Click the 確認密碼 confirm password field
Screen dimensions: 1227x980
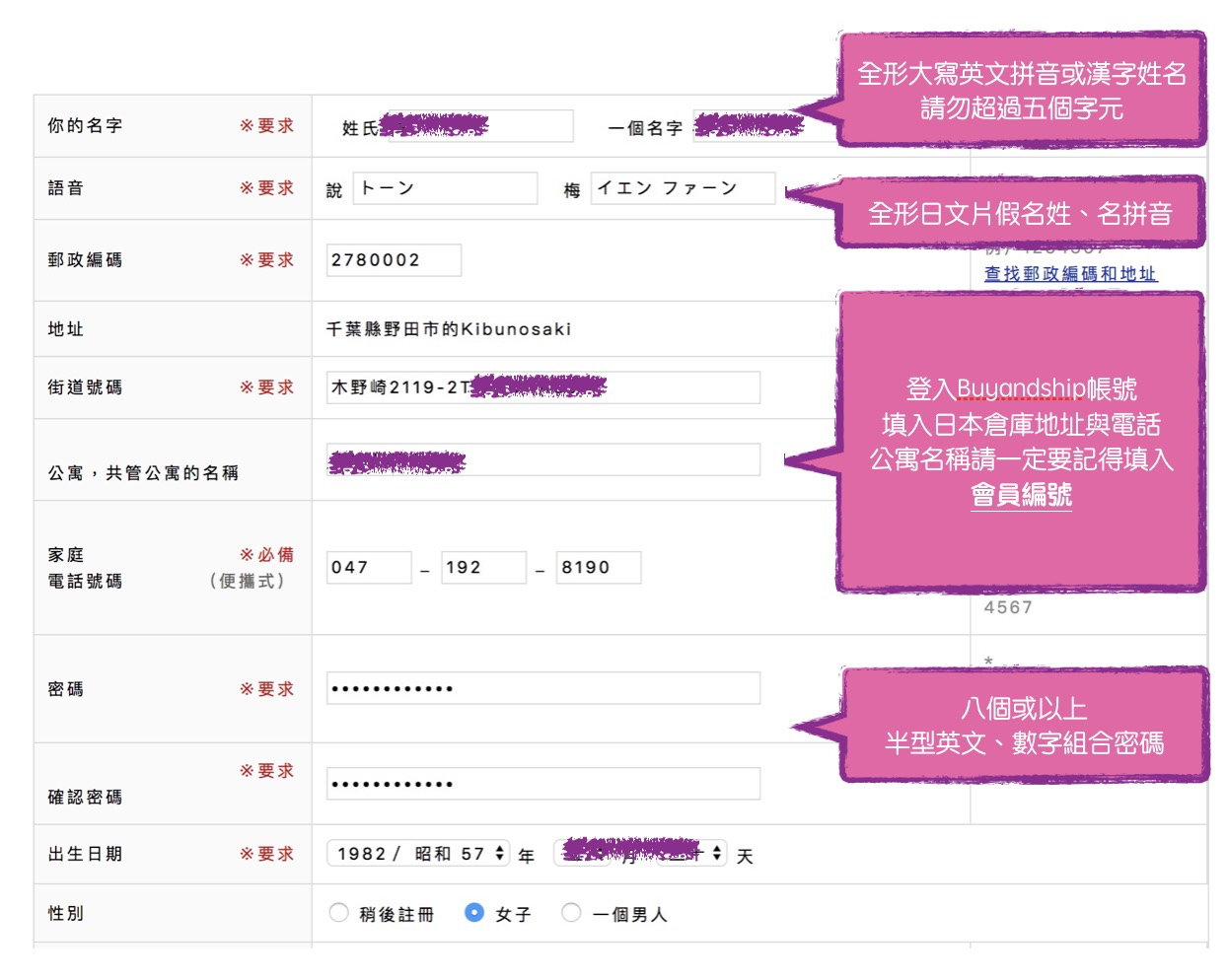(x=542, y=784)
